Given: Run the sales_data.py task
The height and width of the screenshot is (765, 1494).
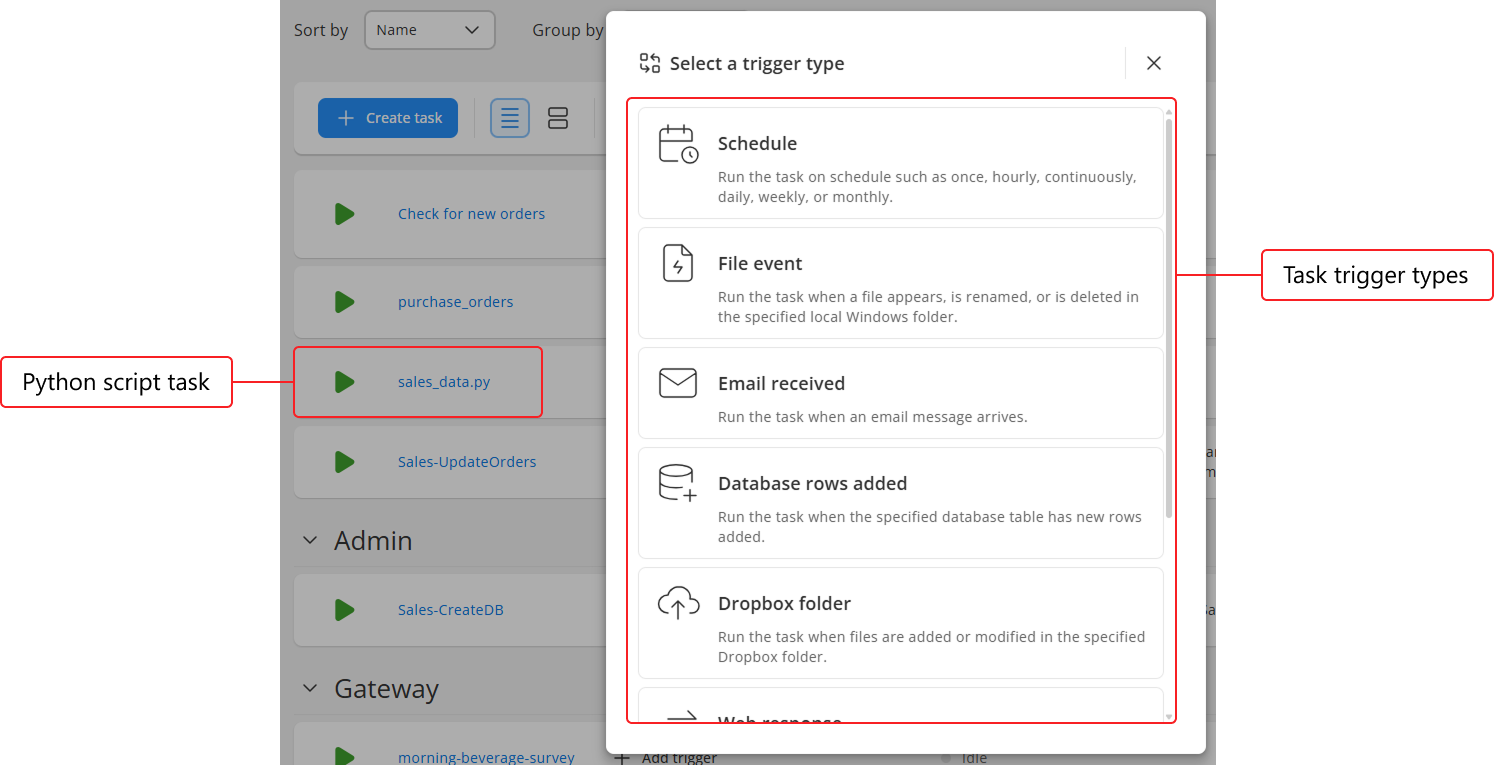Looking at the screenshot, I should [x=345, y=382].
